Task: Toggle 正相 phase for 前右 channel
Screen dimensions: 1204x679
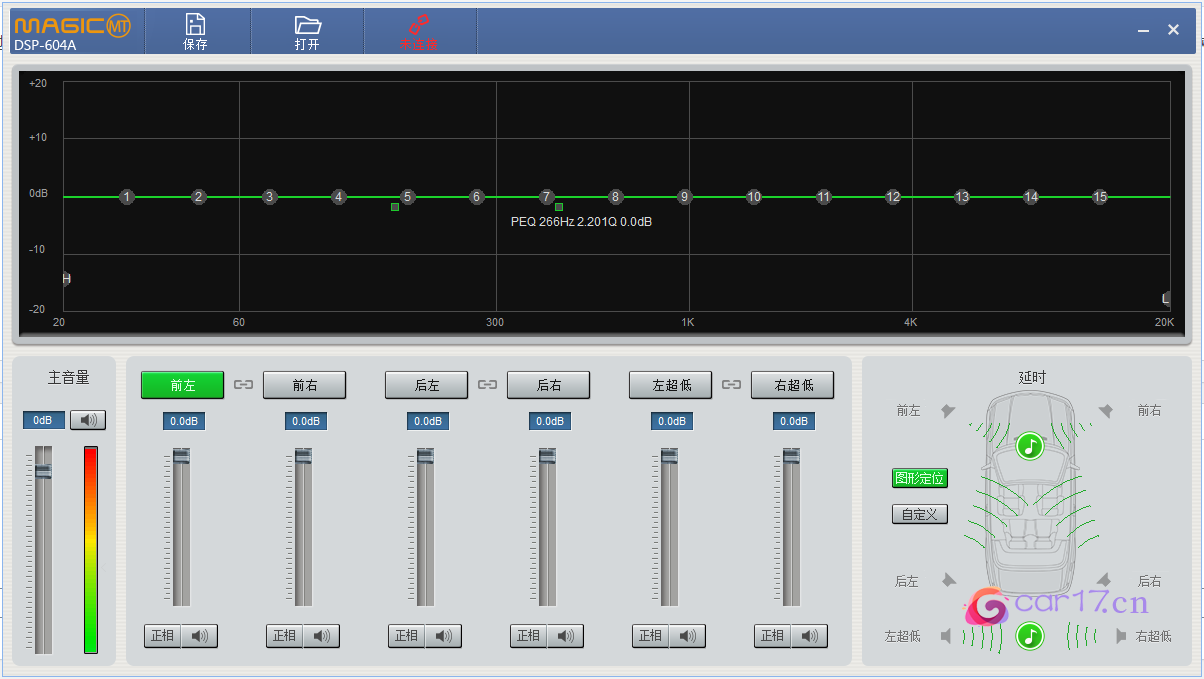Action: click(284, 635)
